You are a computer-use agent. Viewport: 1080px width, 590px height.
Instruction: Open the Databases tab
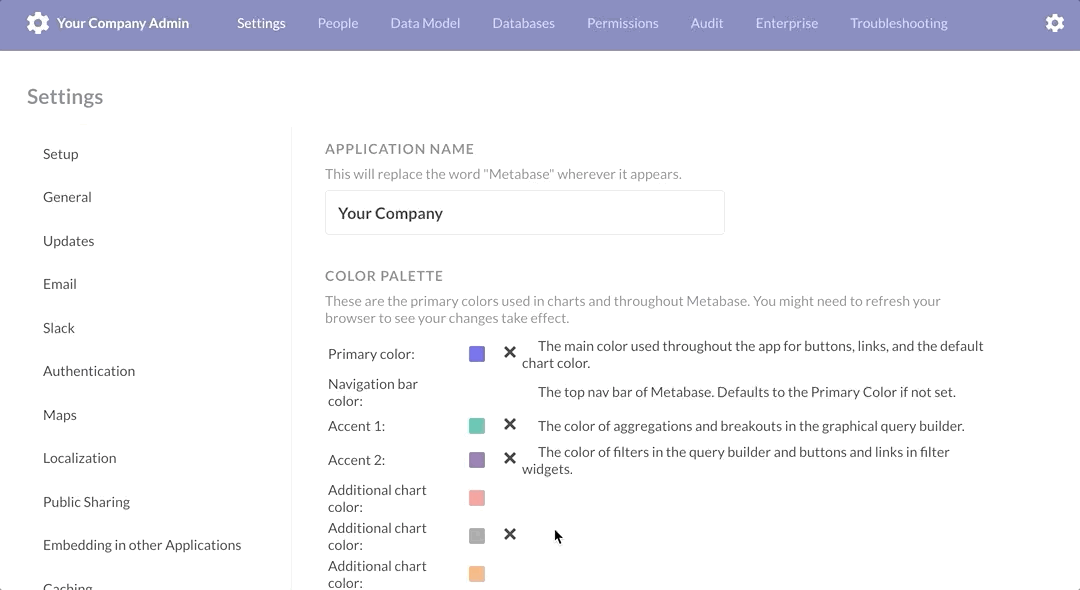click(x=523, y=23)
